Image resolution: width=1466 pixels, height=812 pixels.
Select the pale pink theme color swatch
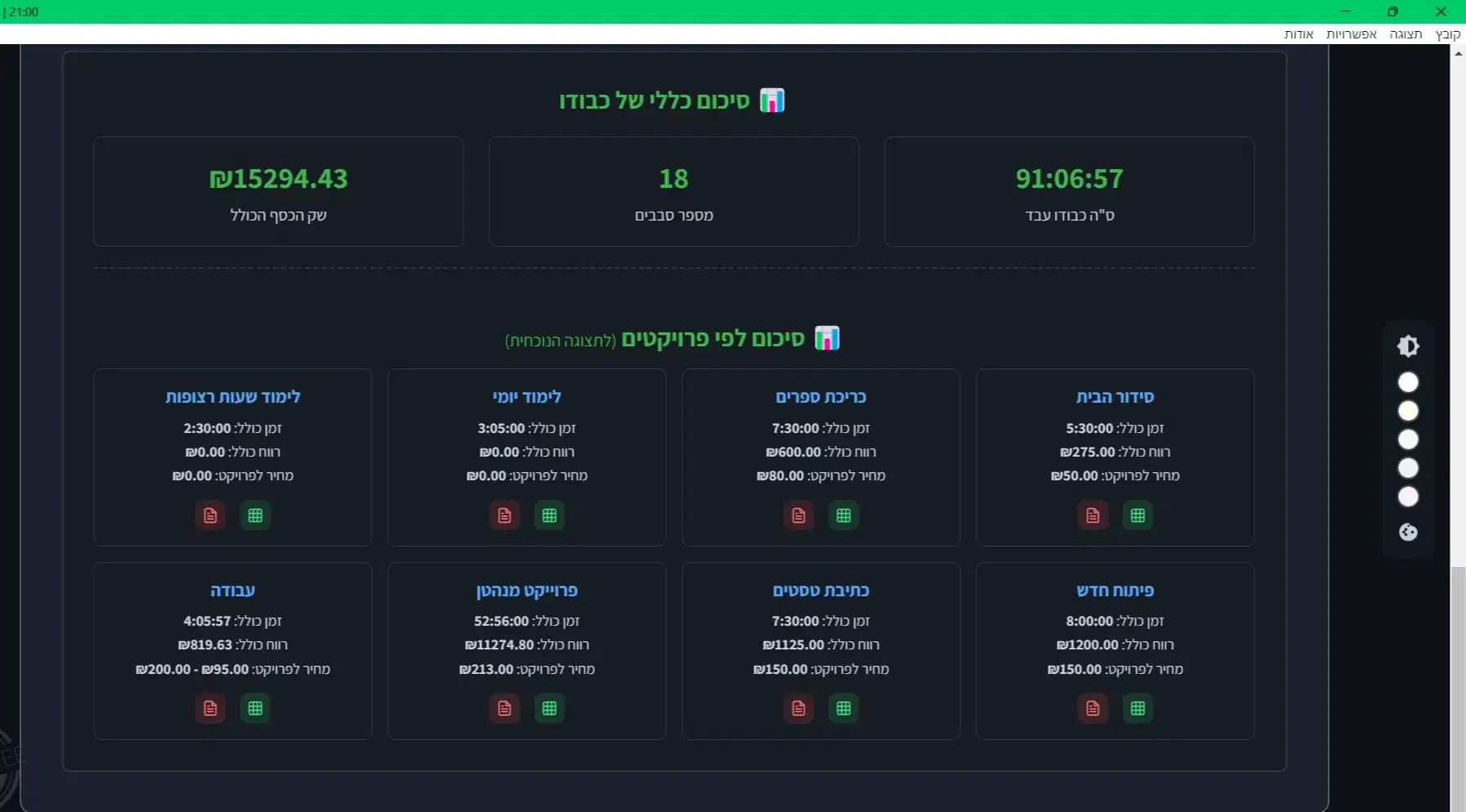click(1408, 497)
